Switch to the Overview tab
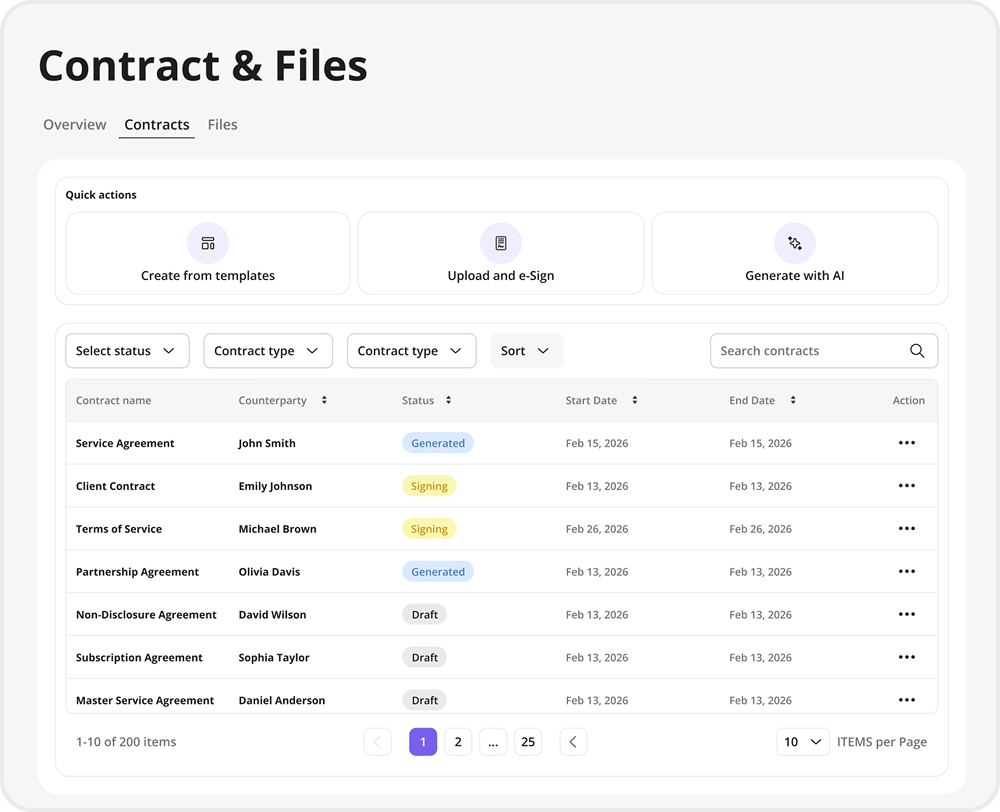Screen dimensions: 1000x812 click(x=75, y=125)
